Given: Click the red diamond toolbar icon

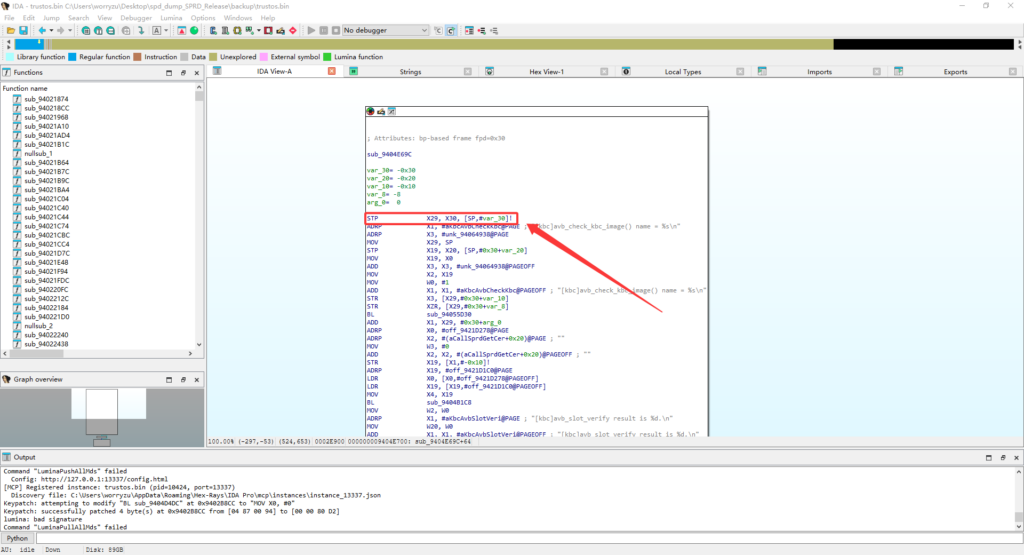Looking at the screenshot, I should tap(293, 30).
